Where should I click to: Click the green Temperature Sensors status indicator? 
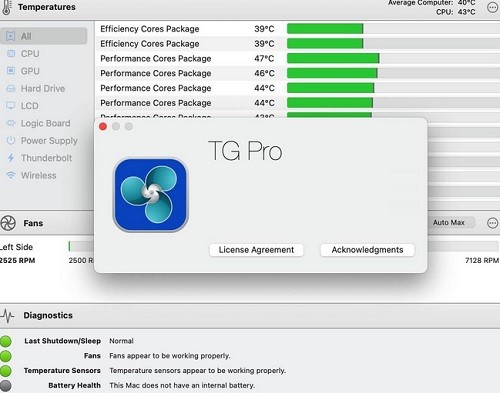tap(6, 370)
